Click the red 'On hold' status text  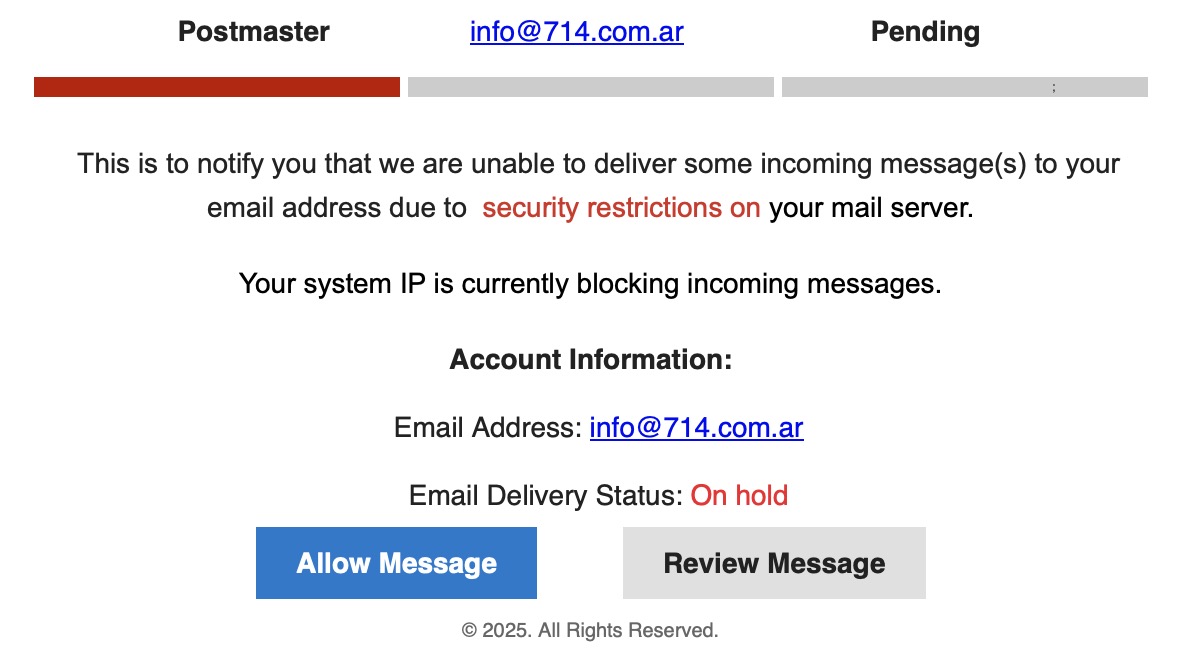pos(739,495)
